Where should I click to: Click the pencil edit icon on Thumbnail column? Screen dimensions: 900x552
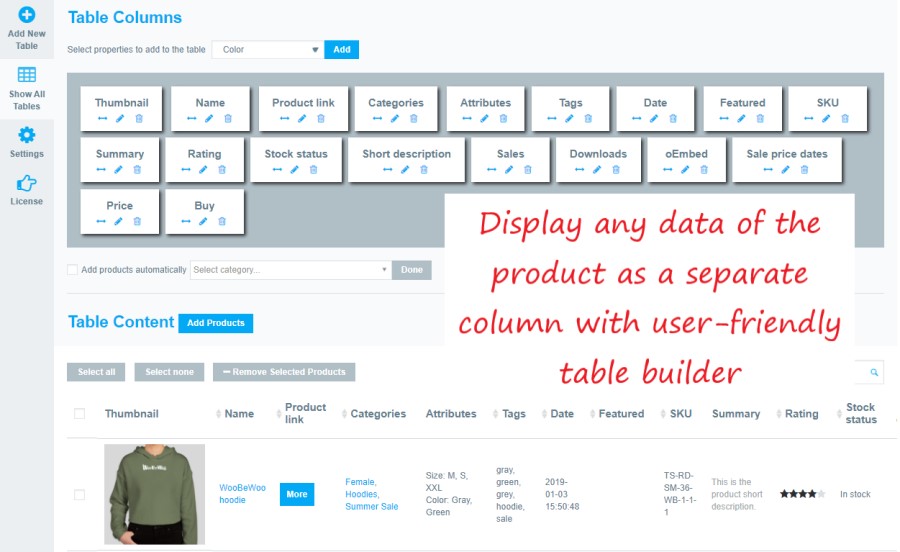click(x=121, y=118)
